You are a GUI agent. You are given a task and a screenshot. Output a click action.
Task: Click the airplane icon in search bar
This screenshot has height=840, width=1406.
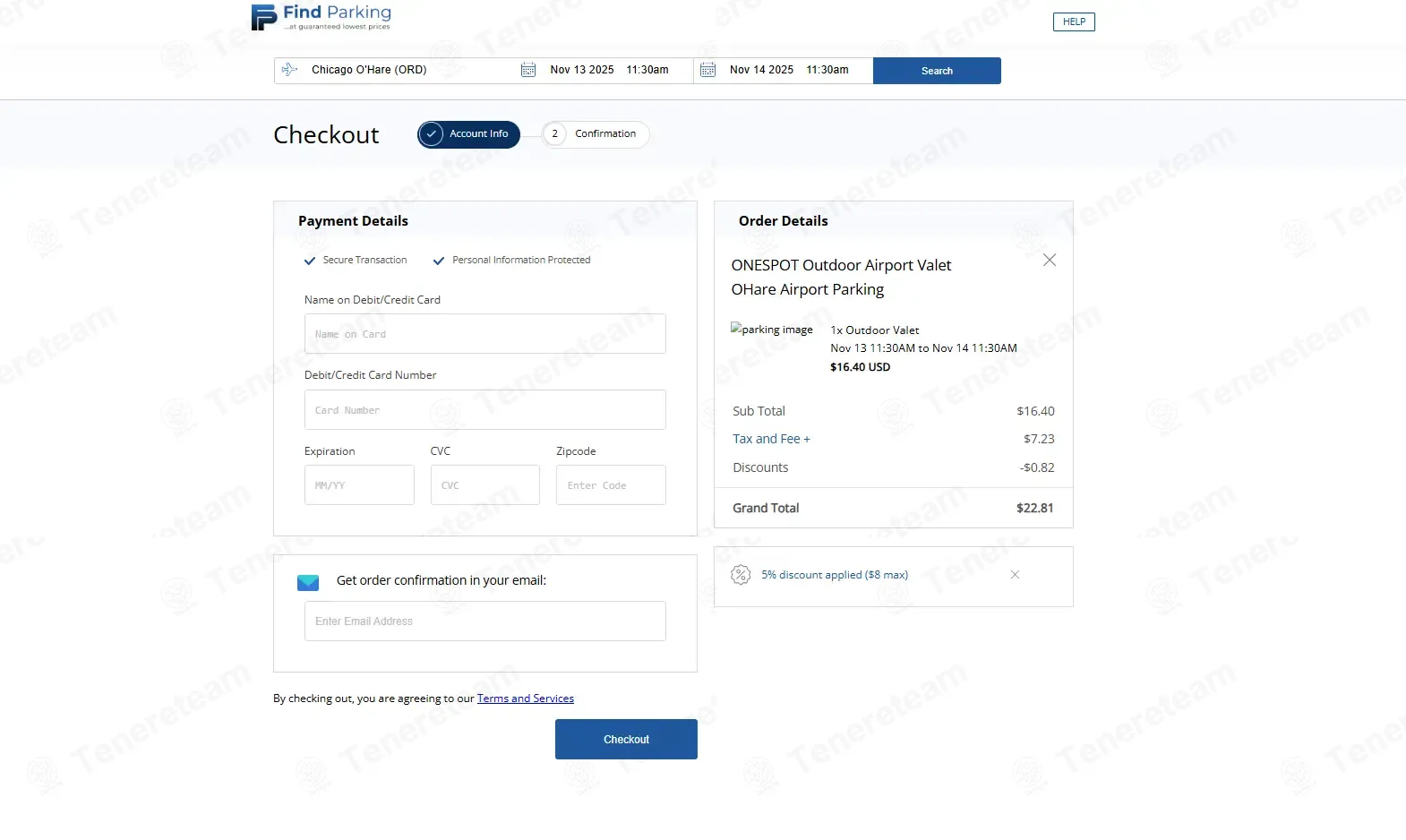289,70
